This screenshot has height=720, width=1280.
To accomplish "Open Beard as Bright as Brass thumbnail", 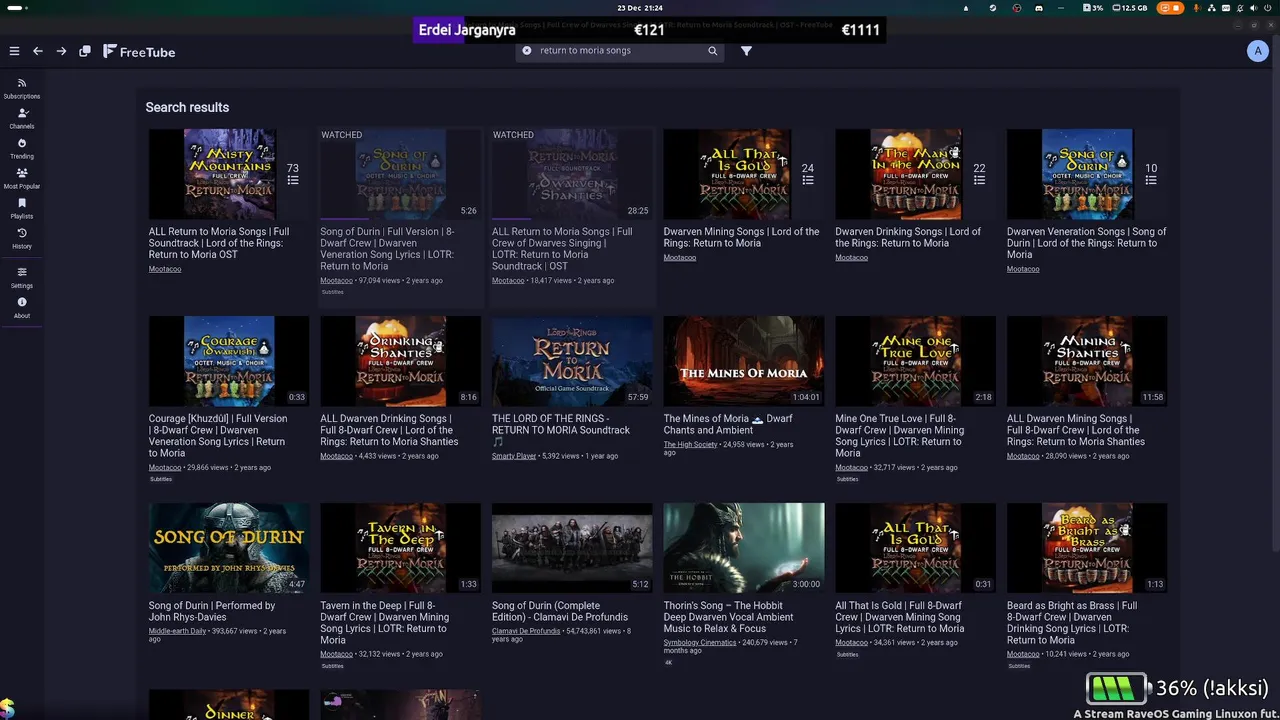I will point(1087,548).
